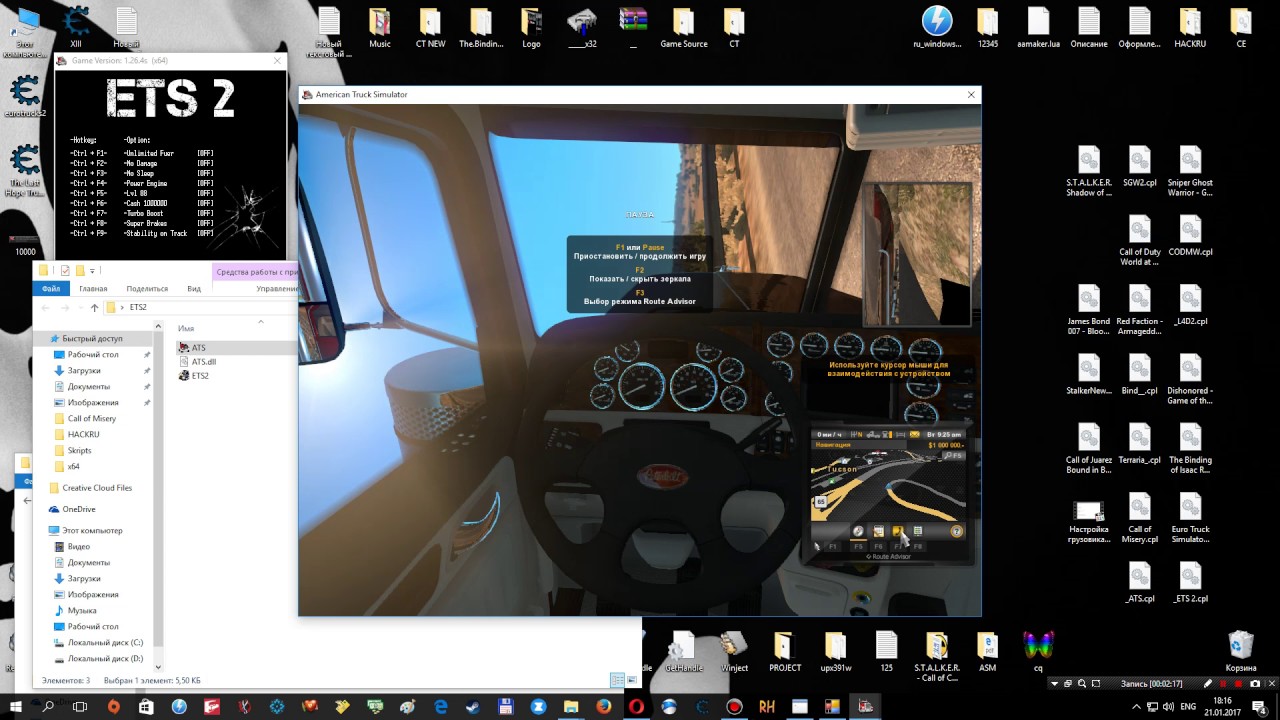
Task: Click the mail envelope icon in Route Advisor
Action: tap(915, 434)
